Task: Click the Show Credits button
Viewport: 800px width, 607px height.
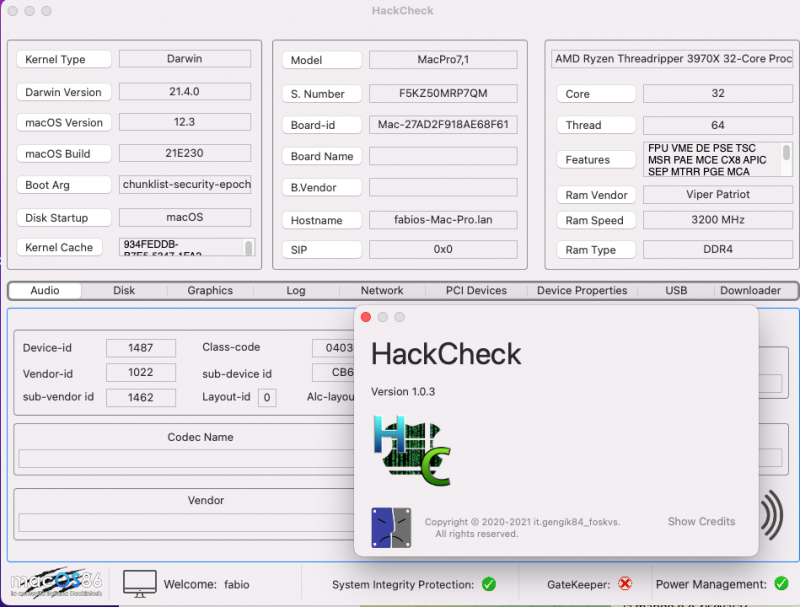Action: pyautogui.click(x=701, y=522)
